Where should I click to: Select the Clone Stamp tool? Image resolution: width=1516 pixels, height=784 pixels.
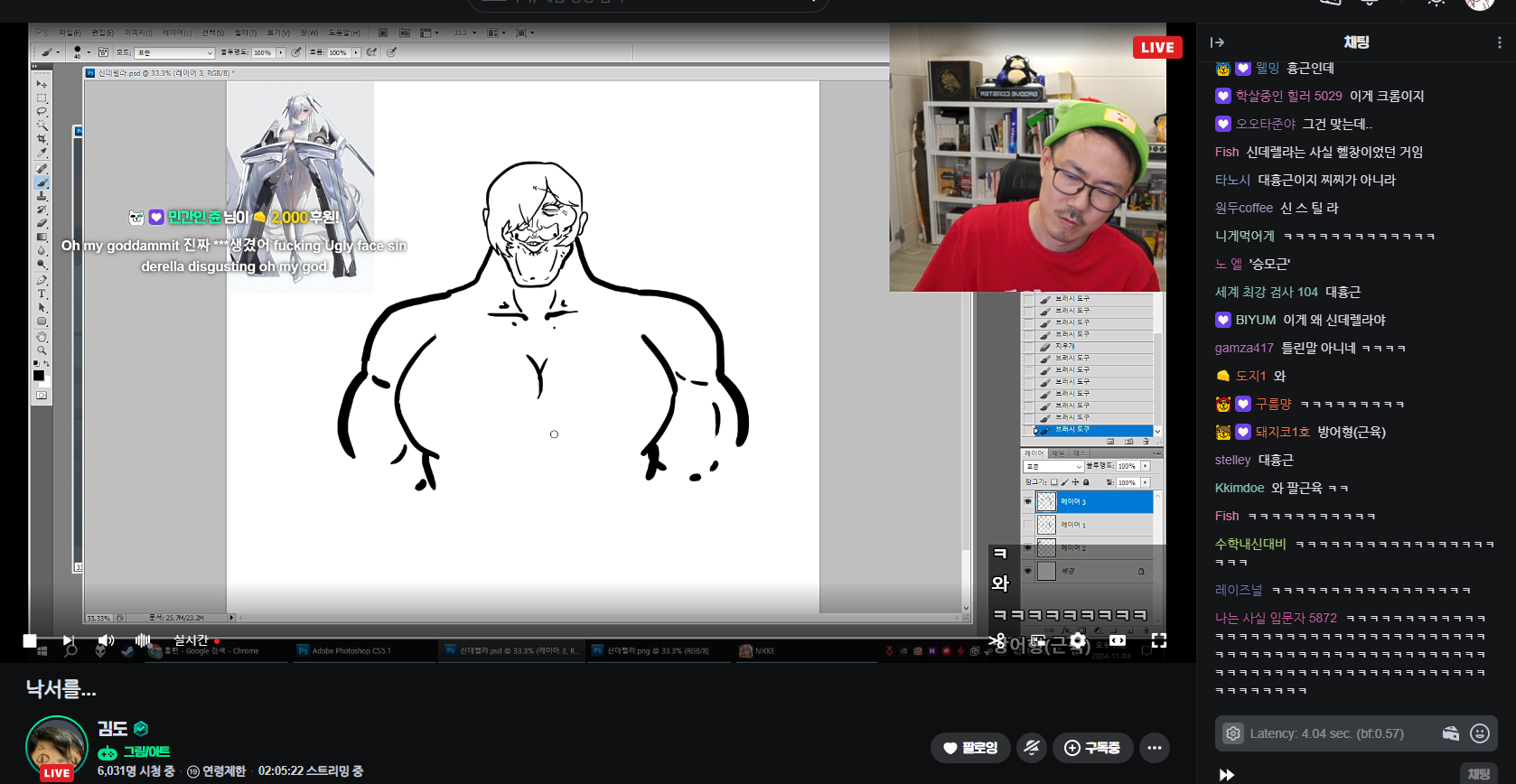point(42,195)
